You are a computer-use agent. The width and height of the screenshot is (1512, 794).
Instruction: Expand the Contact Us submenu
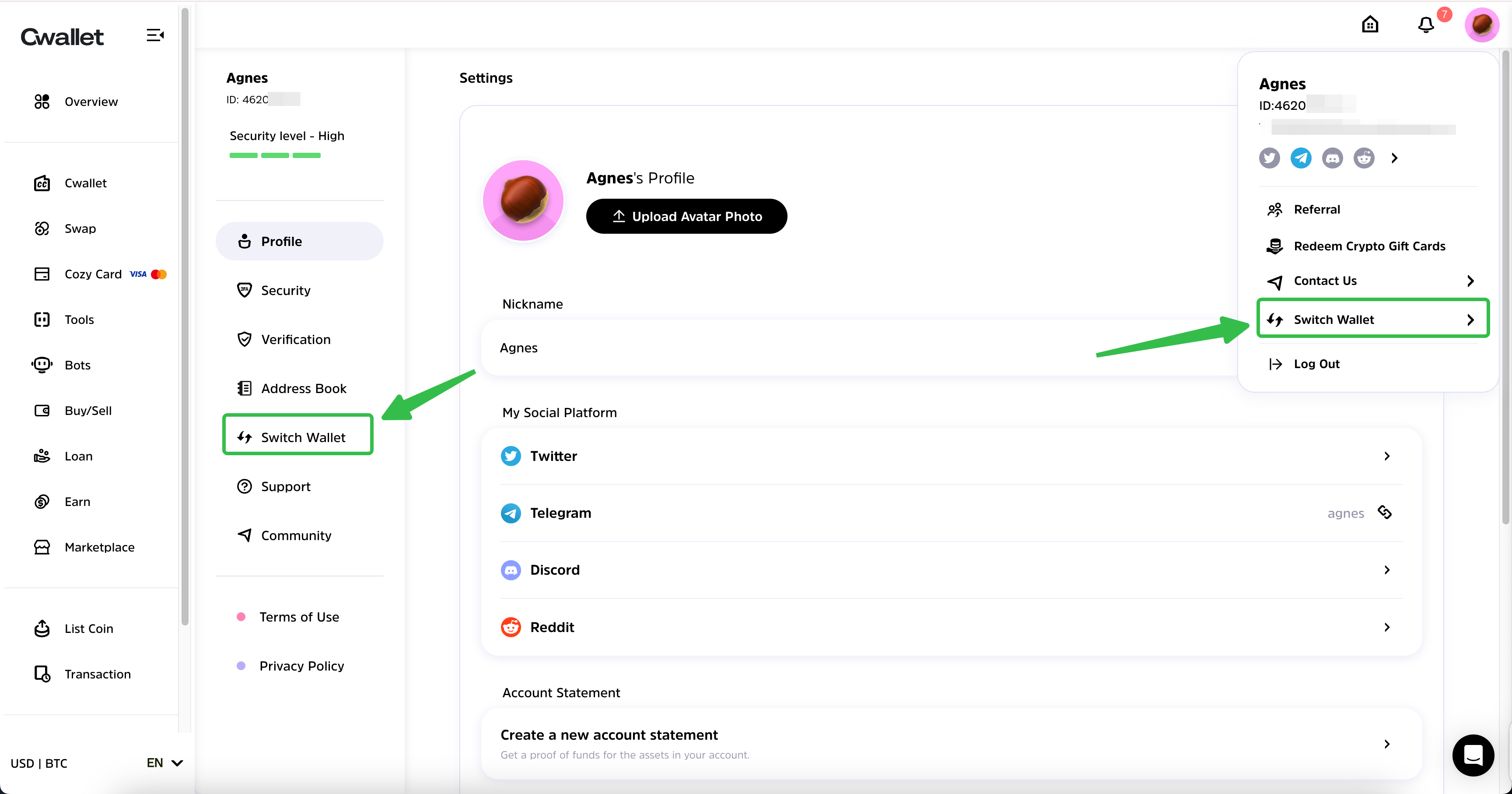(x=1470, y=281)
